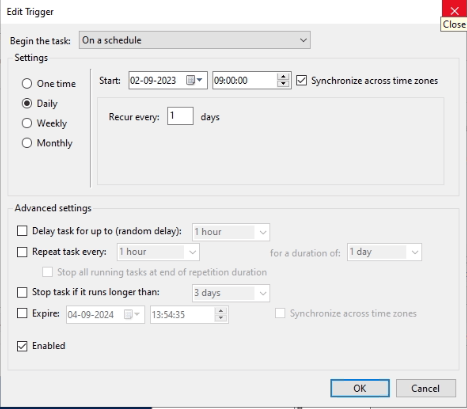
Task: Enable Delay task for up to checkbox
Action: click(22, 231)
